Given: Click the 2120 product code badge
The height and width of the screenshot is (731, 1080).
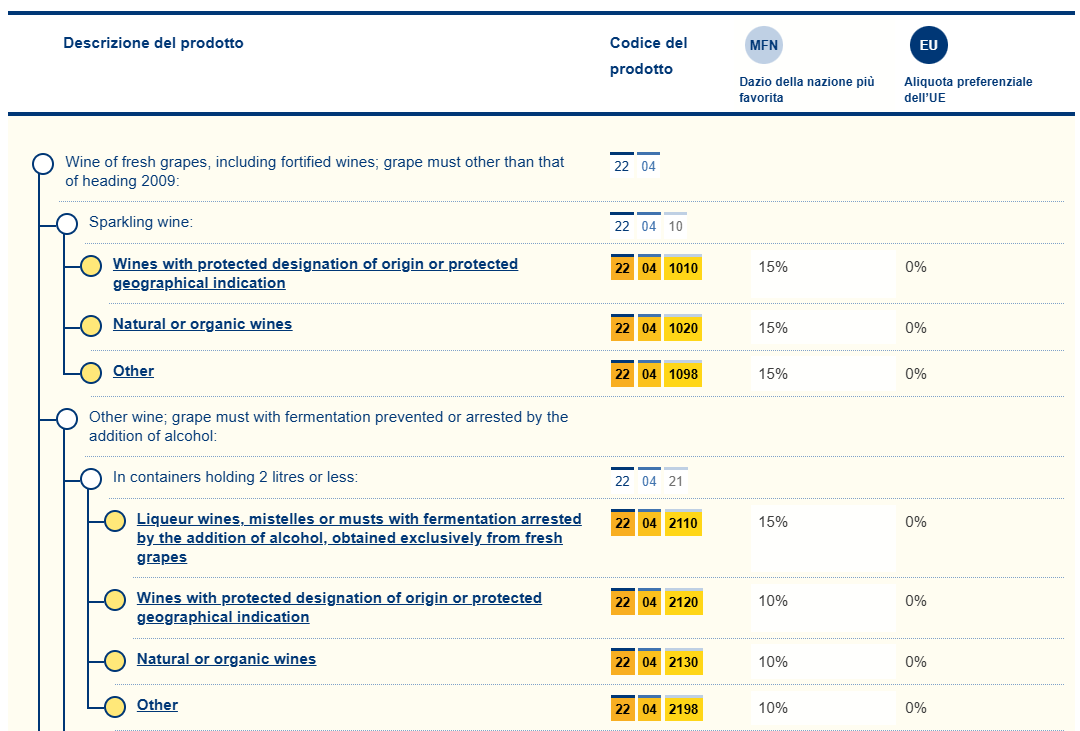Looking at the screenshot, I should (x=683, y=602).
